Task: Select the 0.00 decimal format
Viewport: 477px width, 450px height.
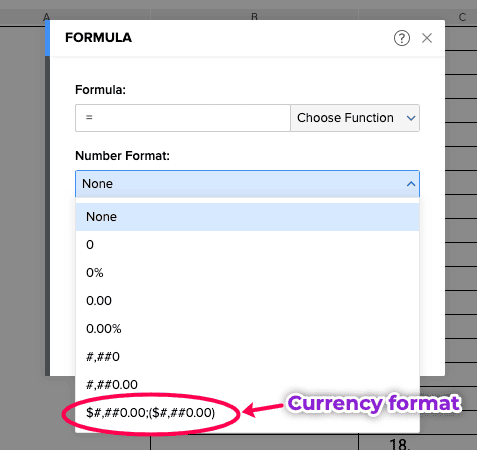Action: coord(247,301)
